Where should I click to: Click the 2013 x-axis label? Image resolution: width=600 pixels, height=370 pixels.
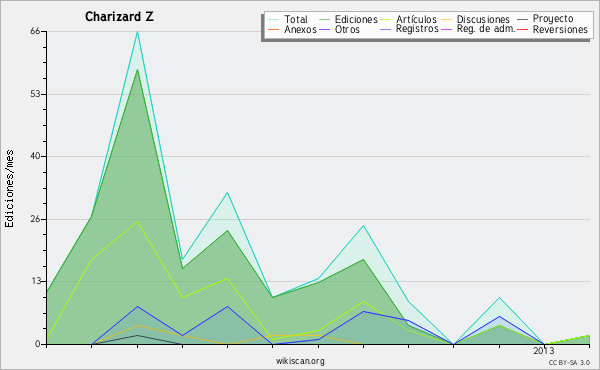coord(544,351)
